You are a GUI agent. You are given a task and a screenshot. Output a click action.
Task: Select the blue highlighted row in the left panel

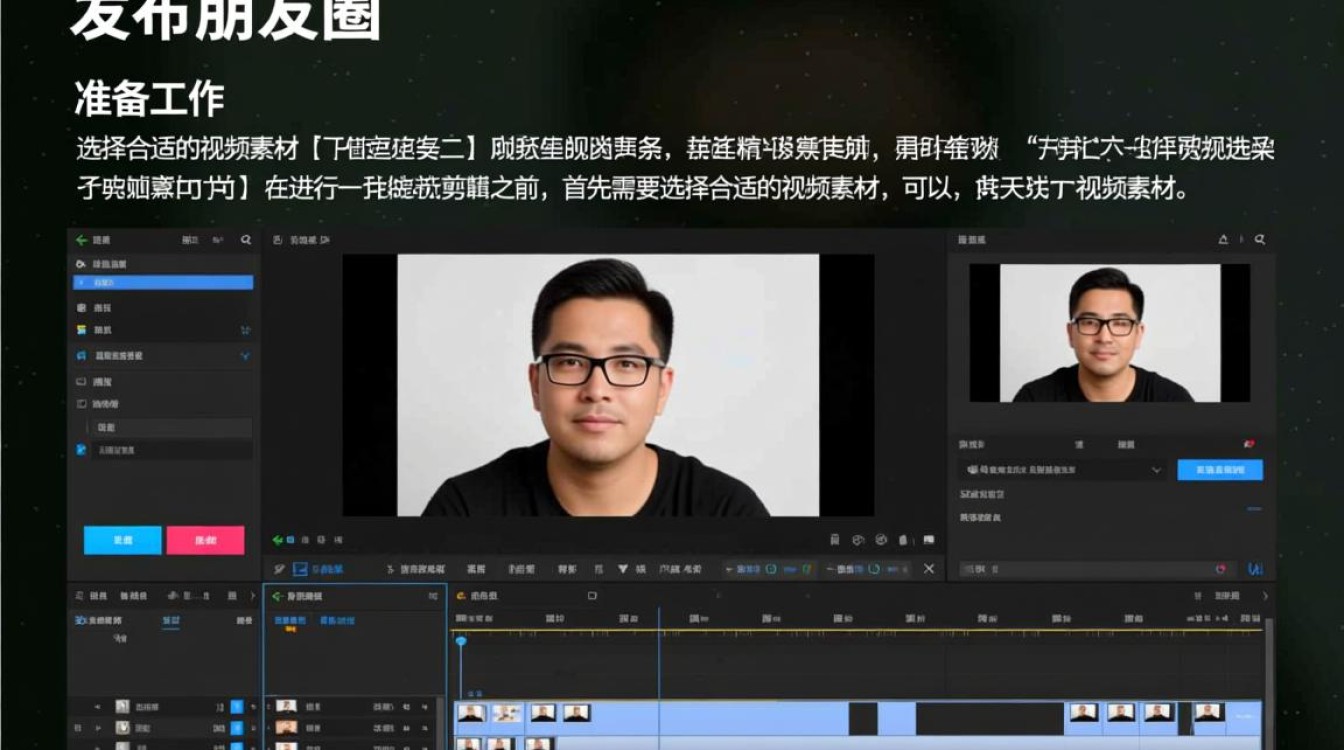pyautogui.click(x=163, y=283)
